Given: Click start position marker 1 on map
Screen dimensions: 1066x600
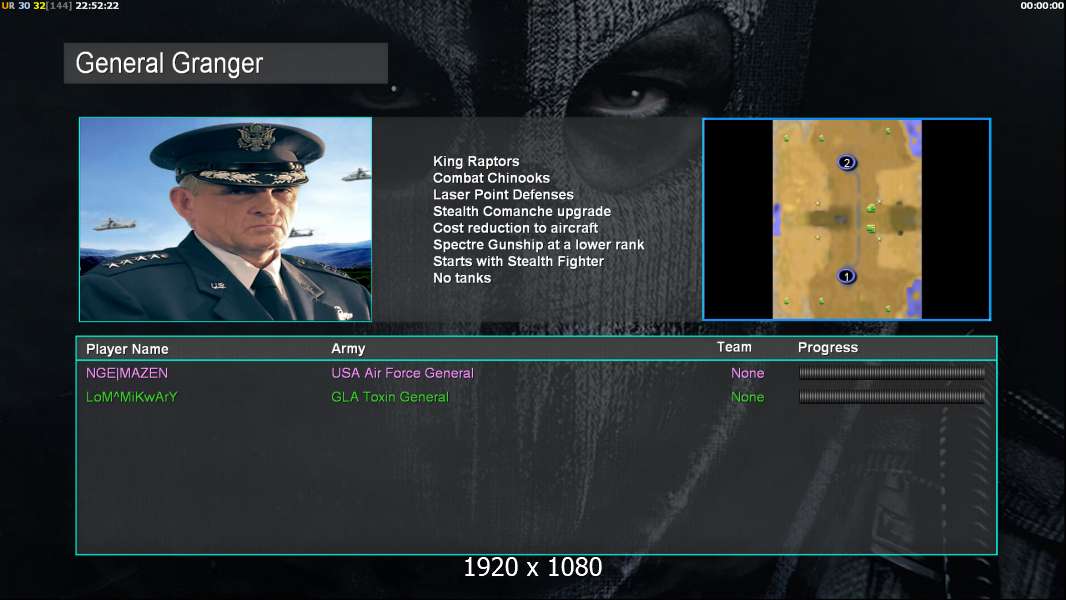Looking at the screenshot, I should (846, 277).
